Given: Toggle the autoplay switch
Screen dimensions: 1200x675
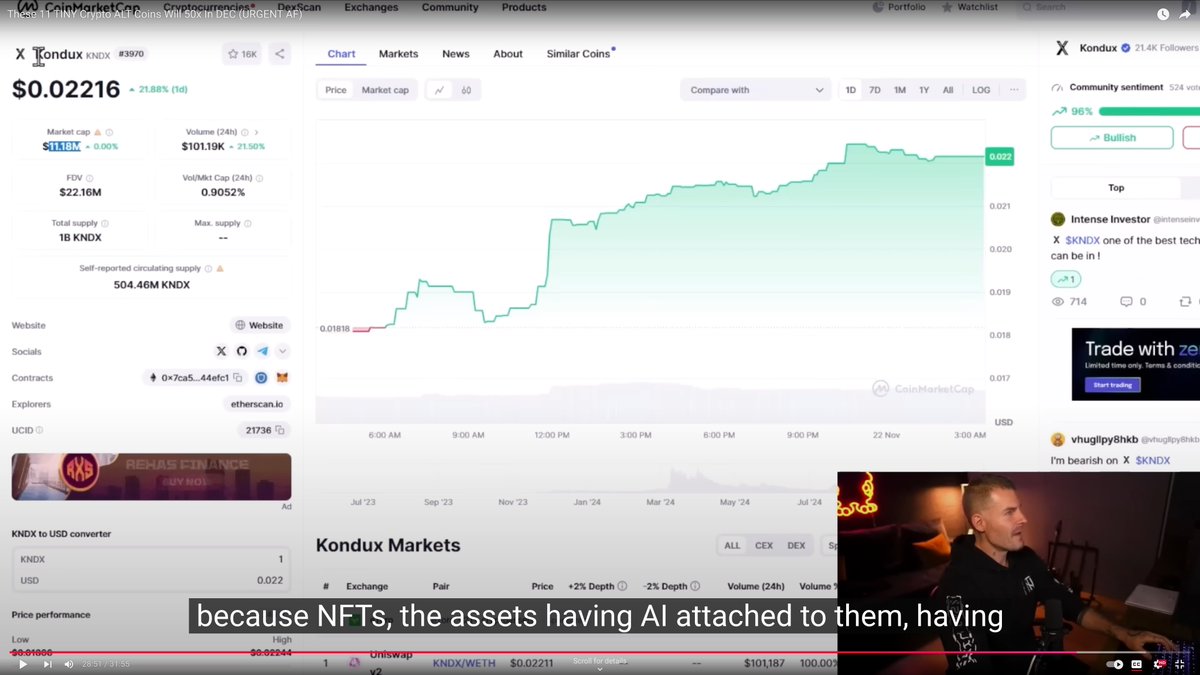Looking at the screenshot, I should pyautogui.click(x=1113, y=664).
